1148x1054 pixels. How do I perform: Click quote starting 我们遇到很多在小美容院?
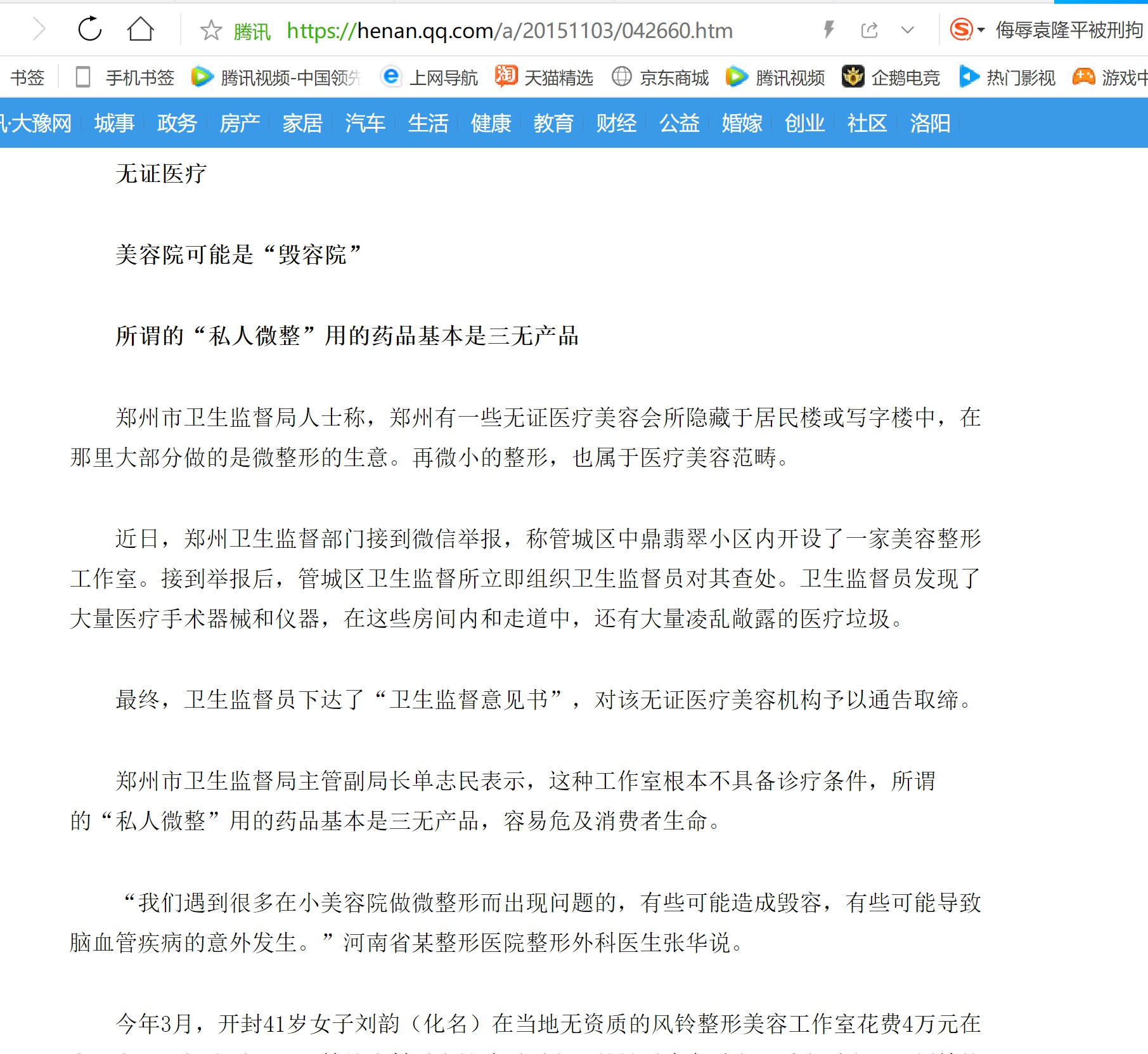(526, 922)
